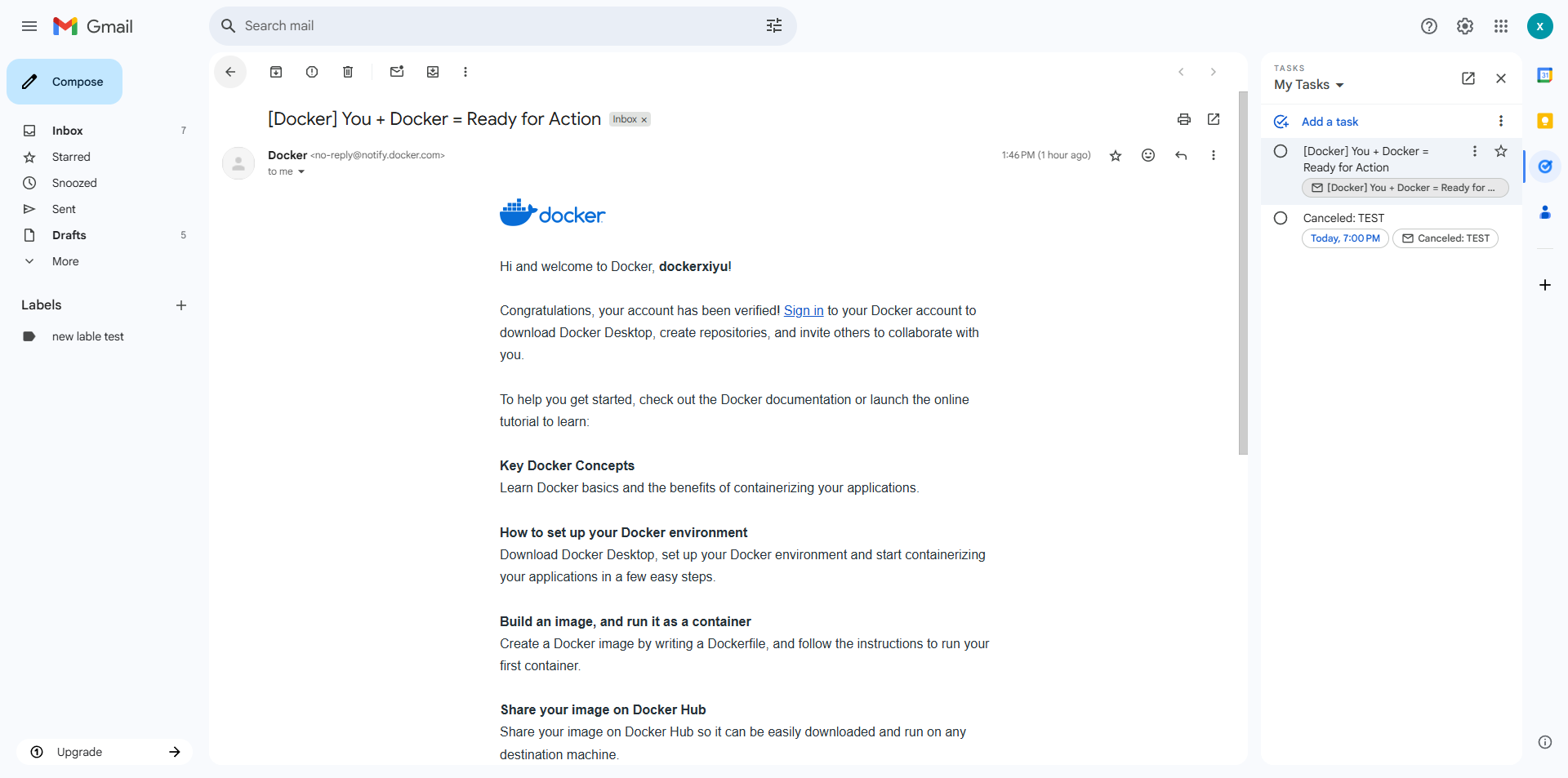The image size is (1568, 778).
Task: Open email in new window
Action: click(1214, 119)
